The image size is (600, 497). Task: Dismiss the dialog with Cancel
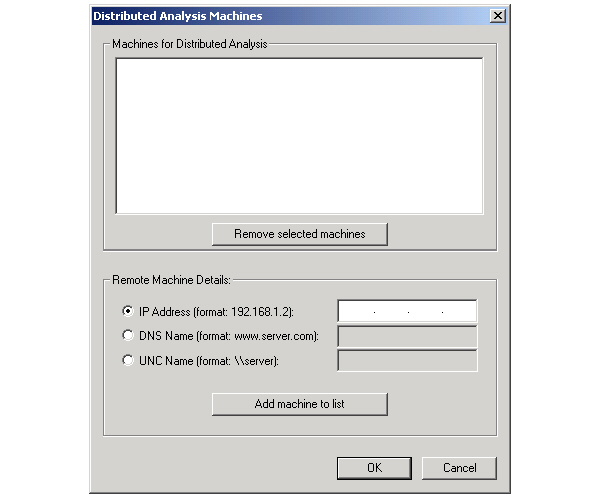click(459, 468)
